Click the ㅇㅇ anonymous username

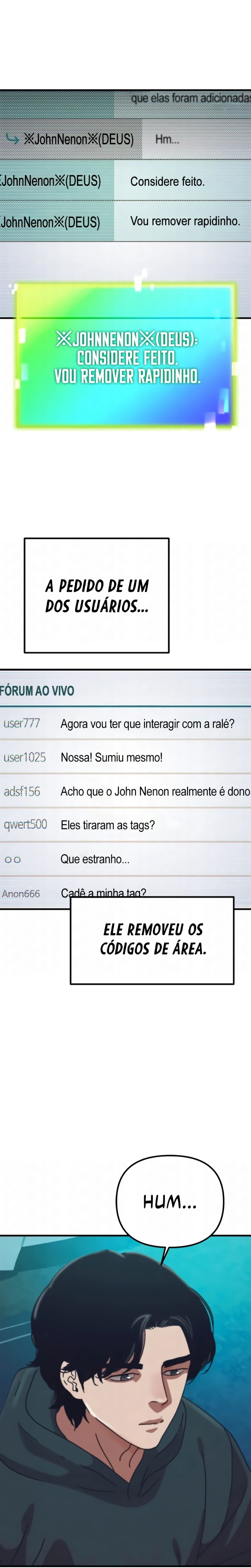pos(12,860)
